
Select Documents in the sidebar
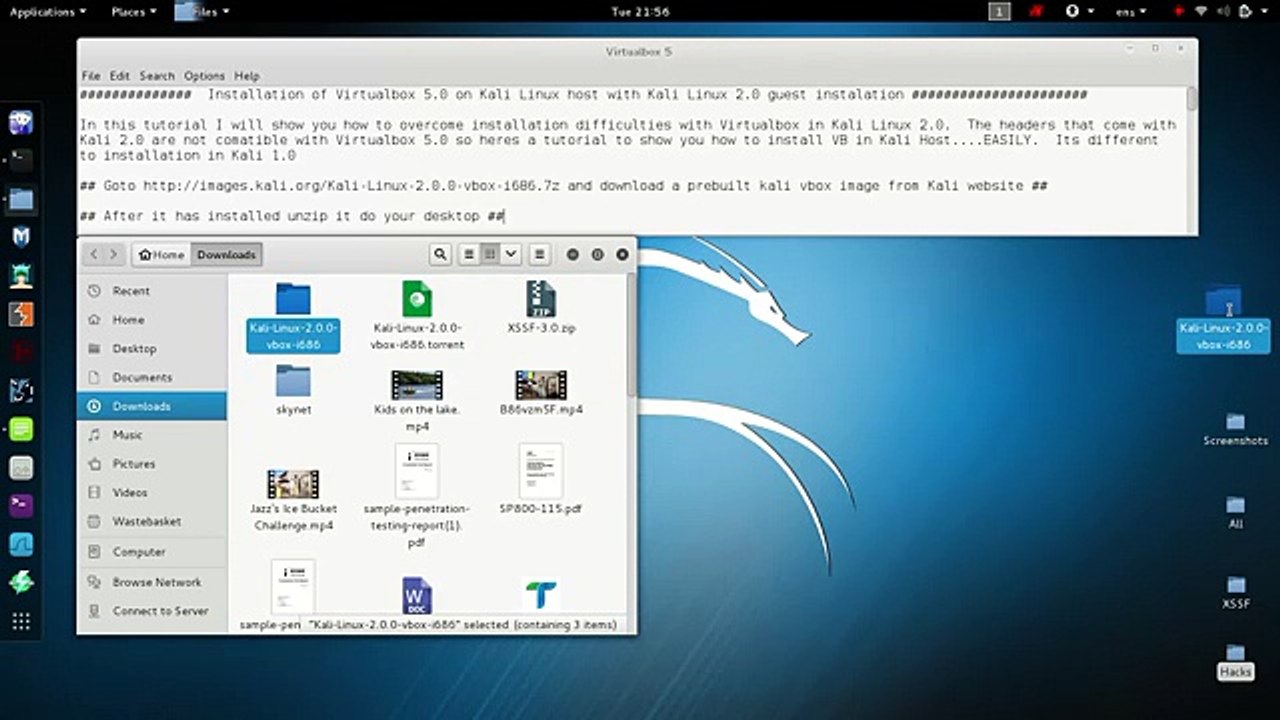click(152, 378)
